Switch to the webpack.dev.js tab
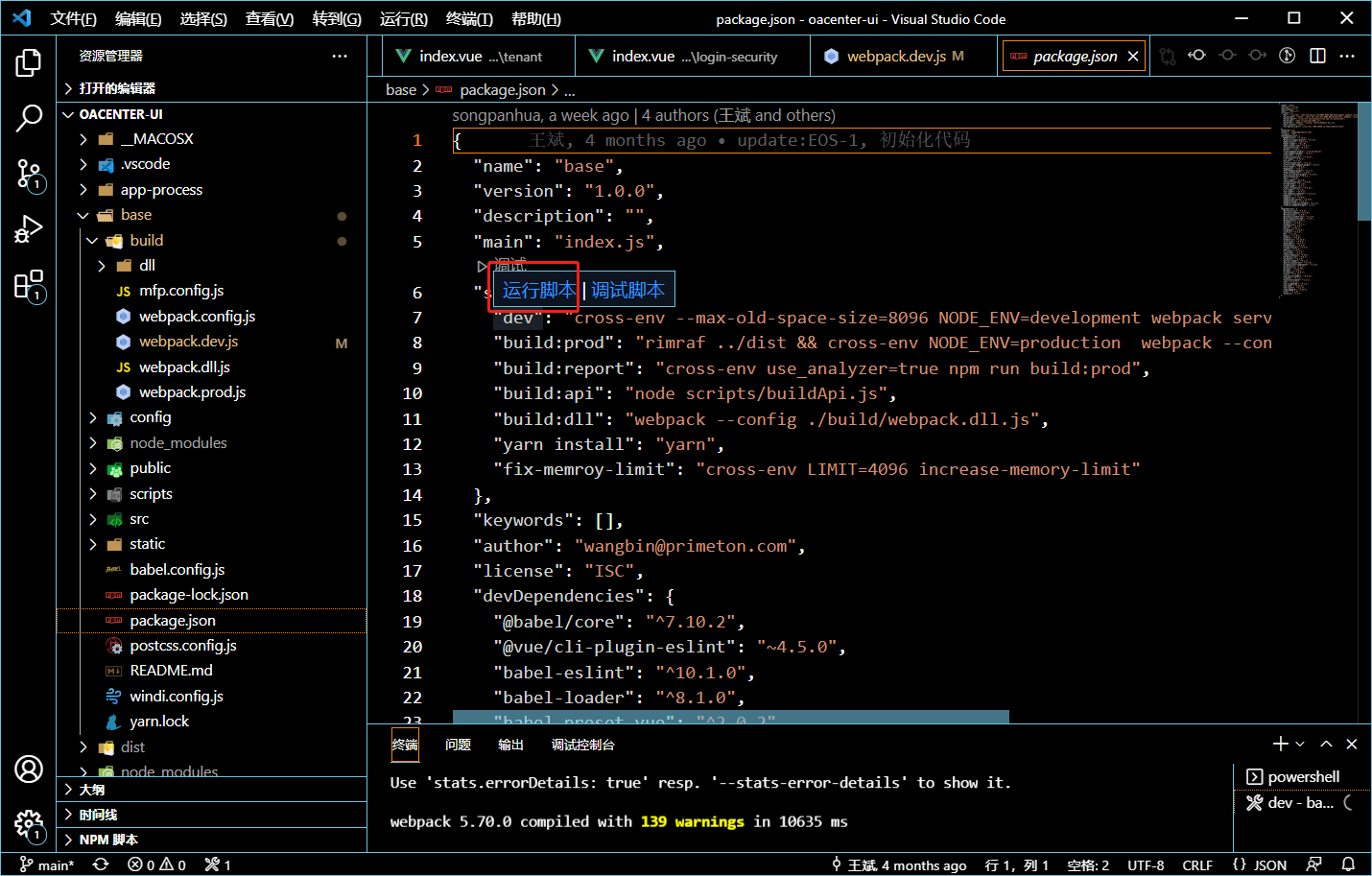Image resolution: width=1372 pixels, height=876 pixels. pyautogui.click(x=895, y=57)
